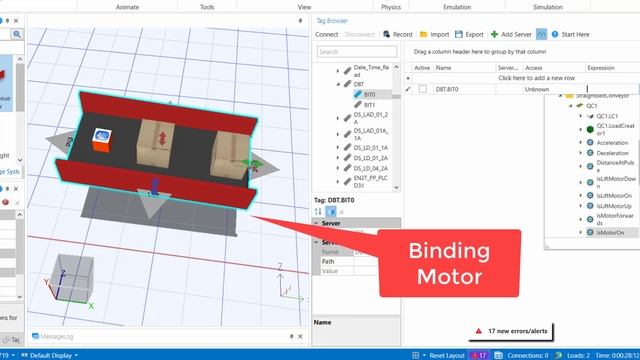Image resolution: width=640 pixels, height=360 pixels.
Task: Click the tag tree scrollbar up arrow
Action: [x=396, y=67]
